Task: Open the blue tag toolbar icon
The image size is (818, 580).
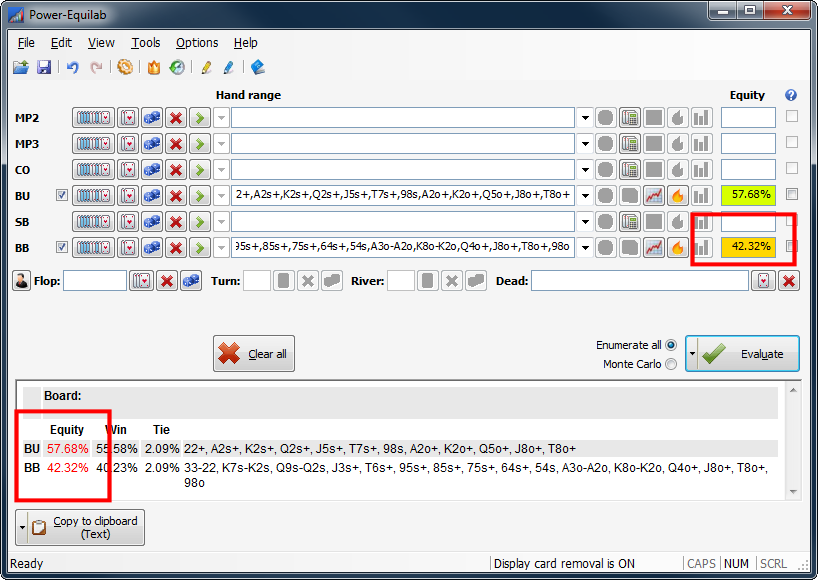Action: (x=258, y=67)
